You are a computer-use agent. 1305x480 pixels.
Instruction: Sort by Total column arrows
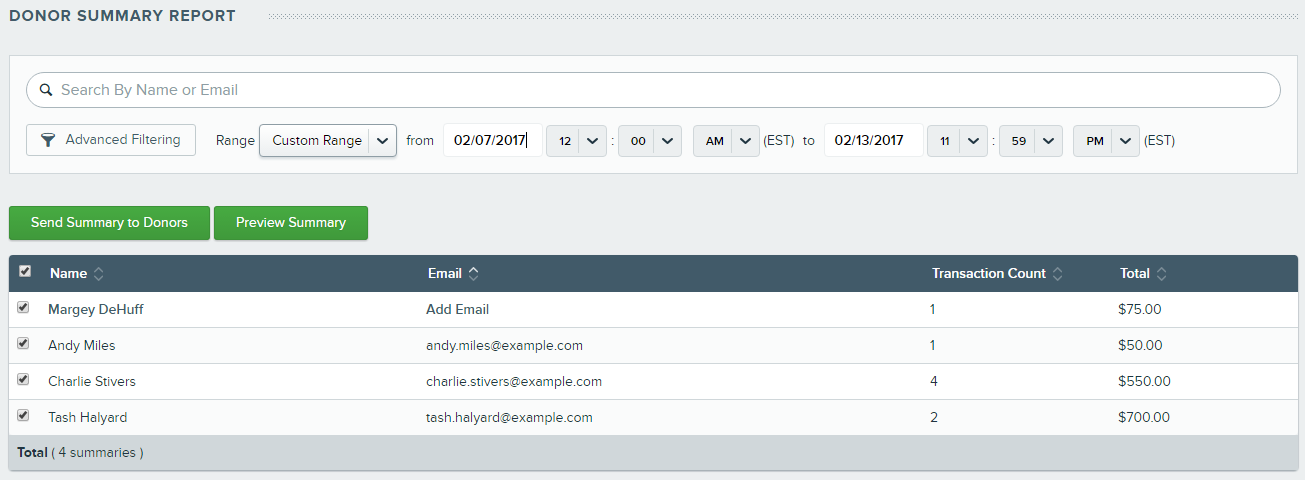[x=1162, y=273]
